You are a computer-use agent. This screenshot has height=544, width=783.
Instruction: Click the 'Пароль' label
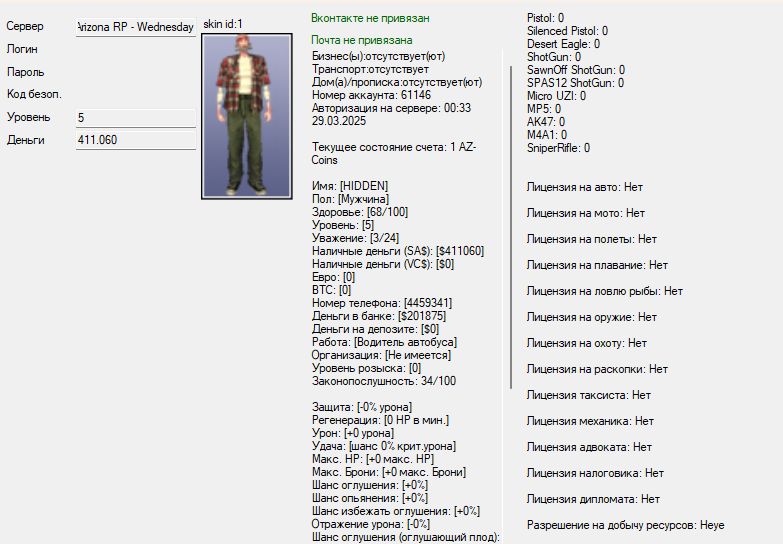[x=25, y=72]
